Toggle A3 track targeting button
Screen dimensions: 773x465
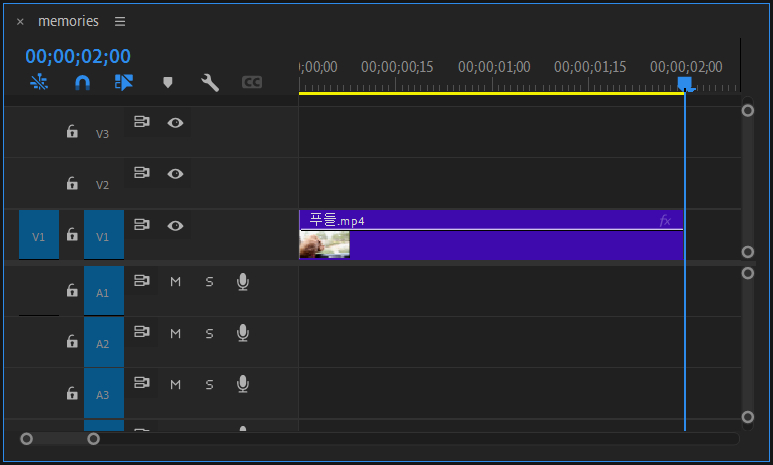pyautogui.click(x=104, y=393)
